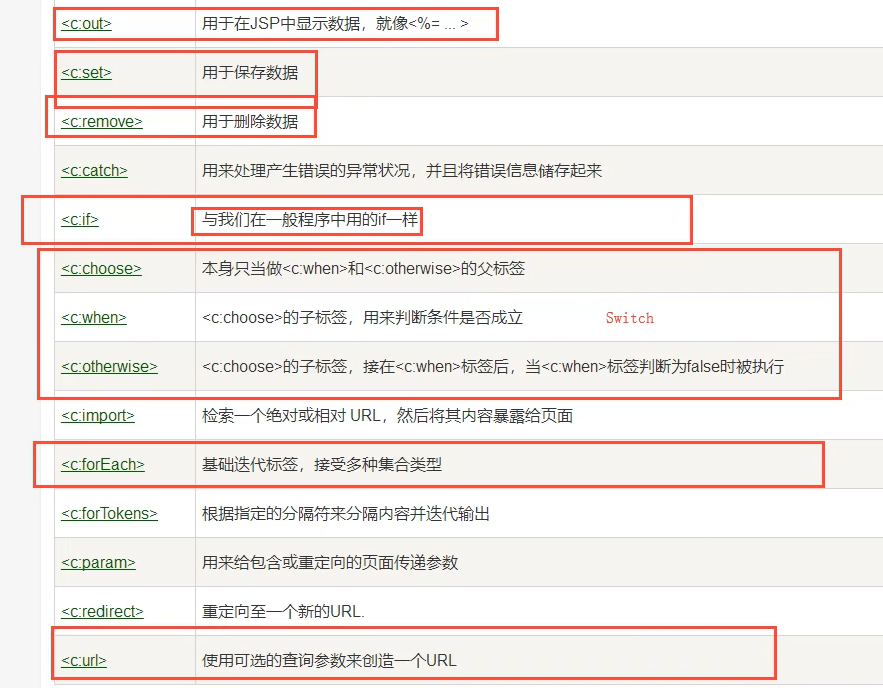Screen dimensions: 883x688
Task: Follow the <c:param> tag link
Action: coord(98,562)
